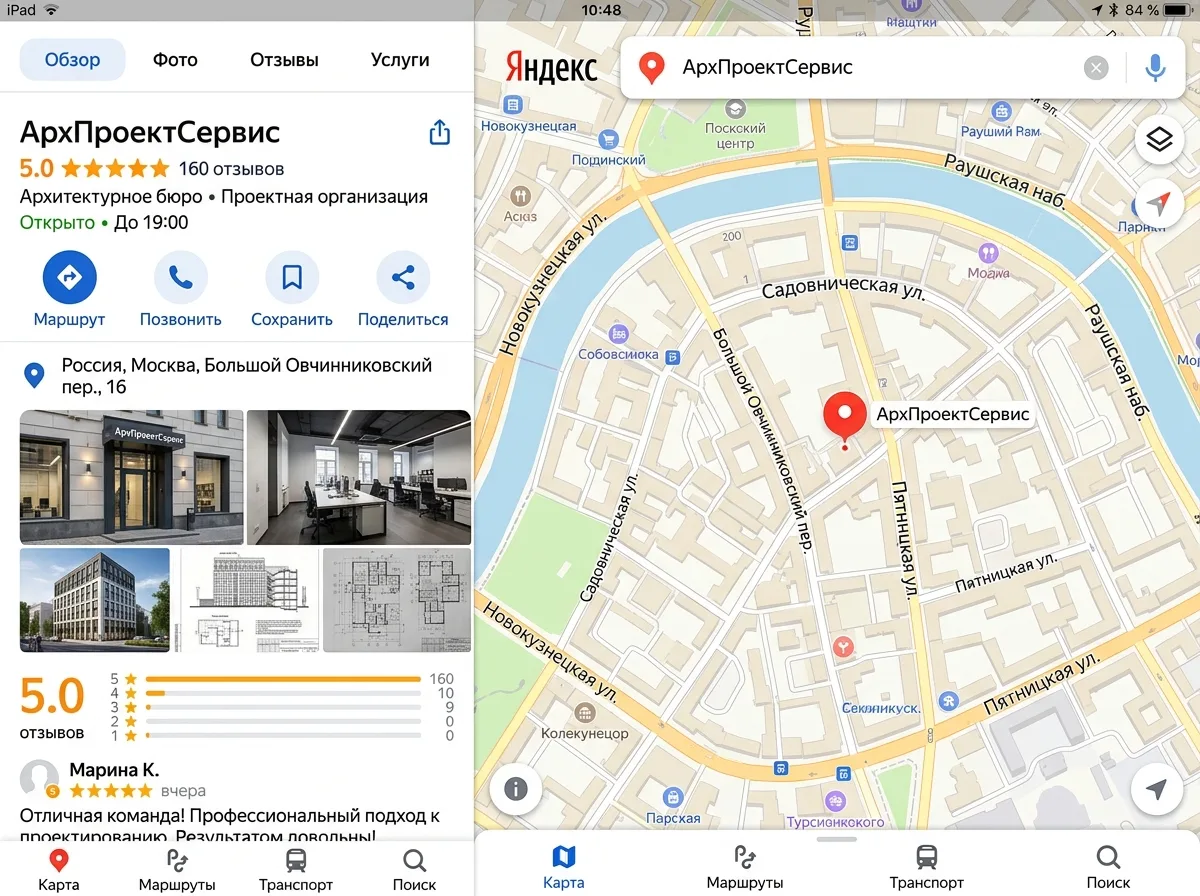
Task: Tap the Яндекс logo
Action: (552, 68)
